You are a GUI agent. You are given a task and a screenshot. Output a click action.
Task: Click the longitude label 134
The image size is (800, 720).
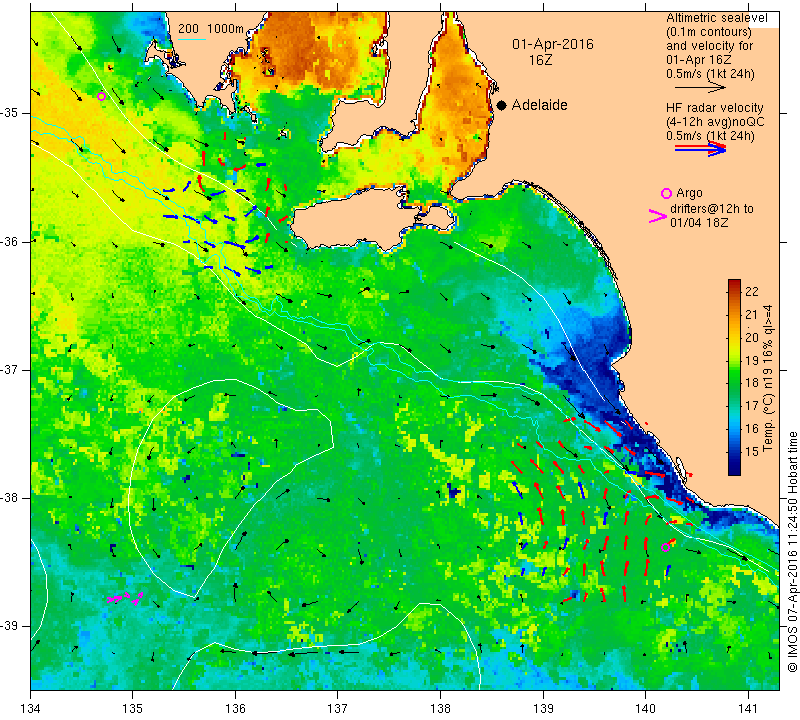tap(31, 708)
